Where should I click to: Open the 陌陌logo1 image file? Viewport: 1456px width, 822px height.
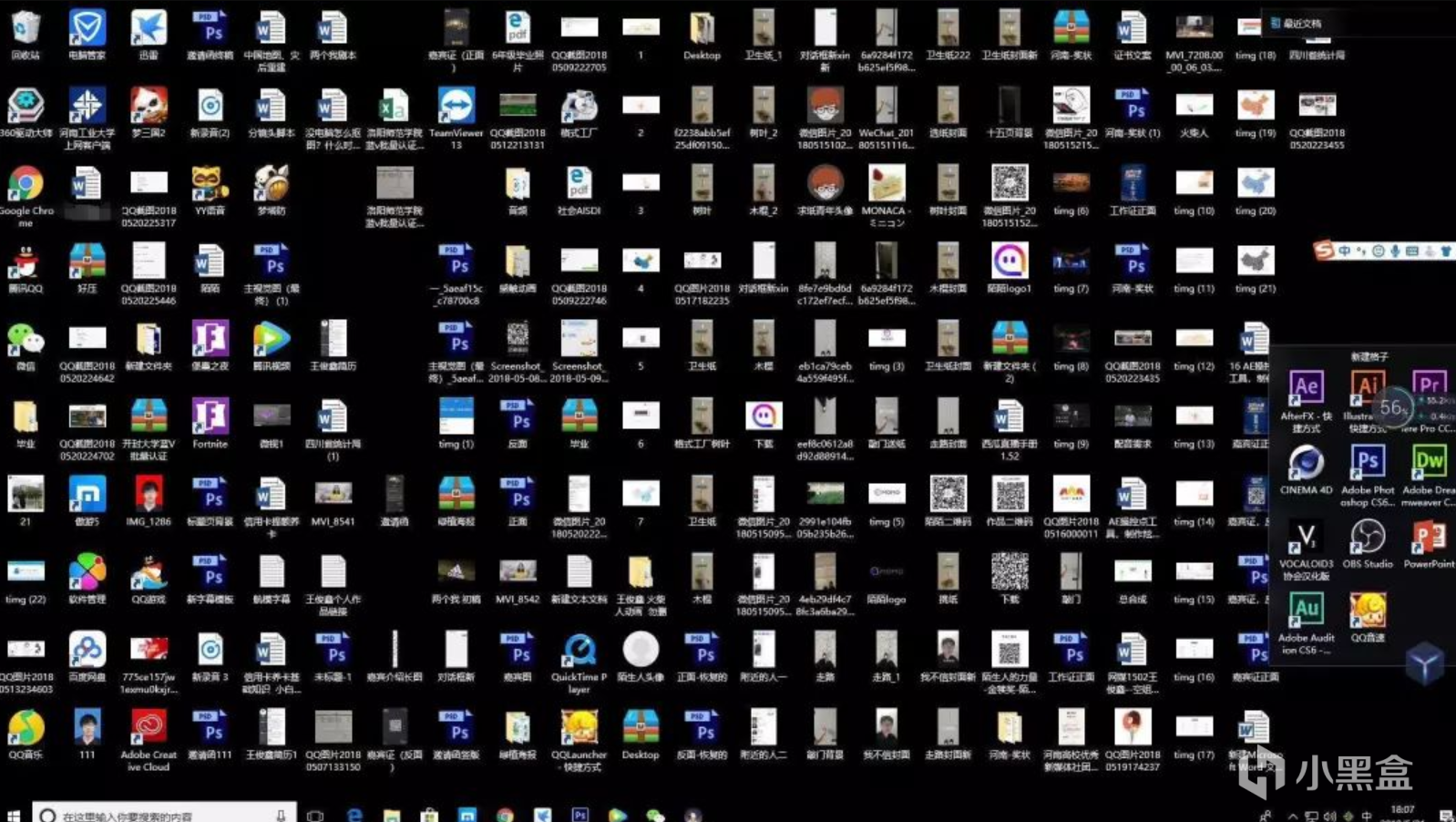click(x=1010, y=268)
